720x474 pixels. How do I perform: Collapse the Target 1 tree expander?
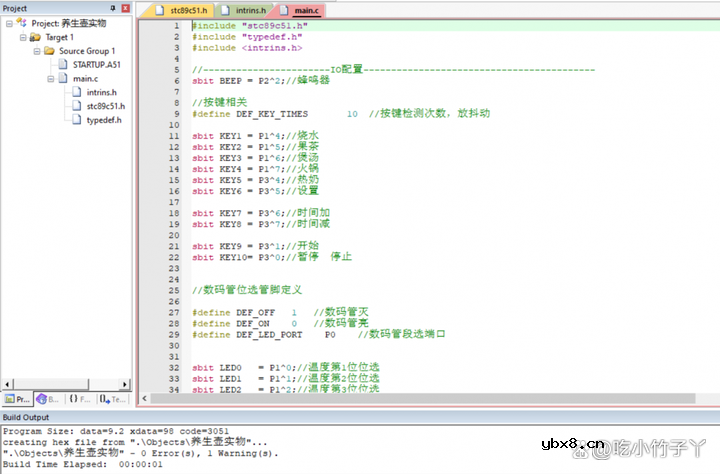pyautogui.click(x=23, y=37)
